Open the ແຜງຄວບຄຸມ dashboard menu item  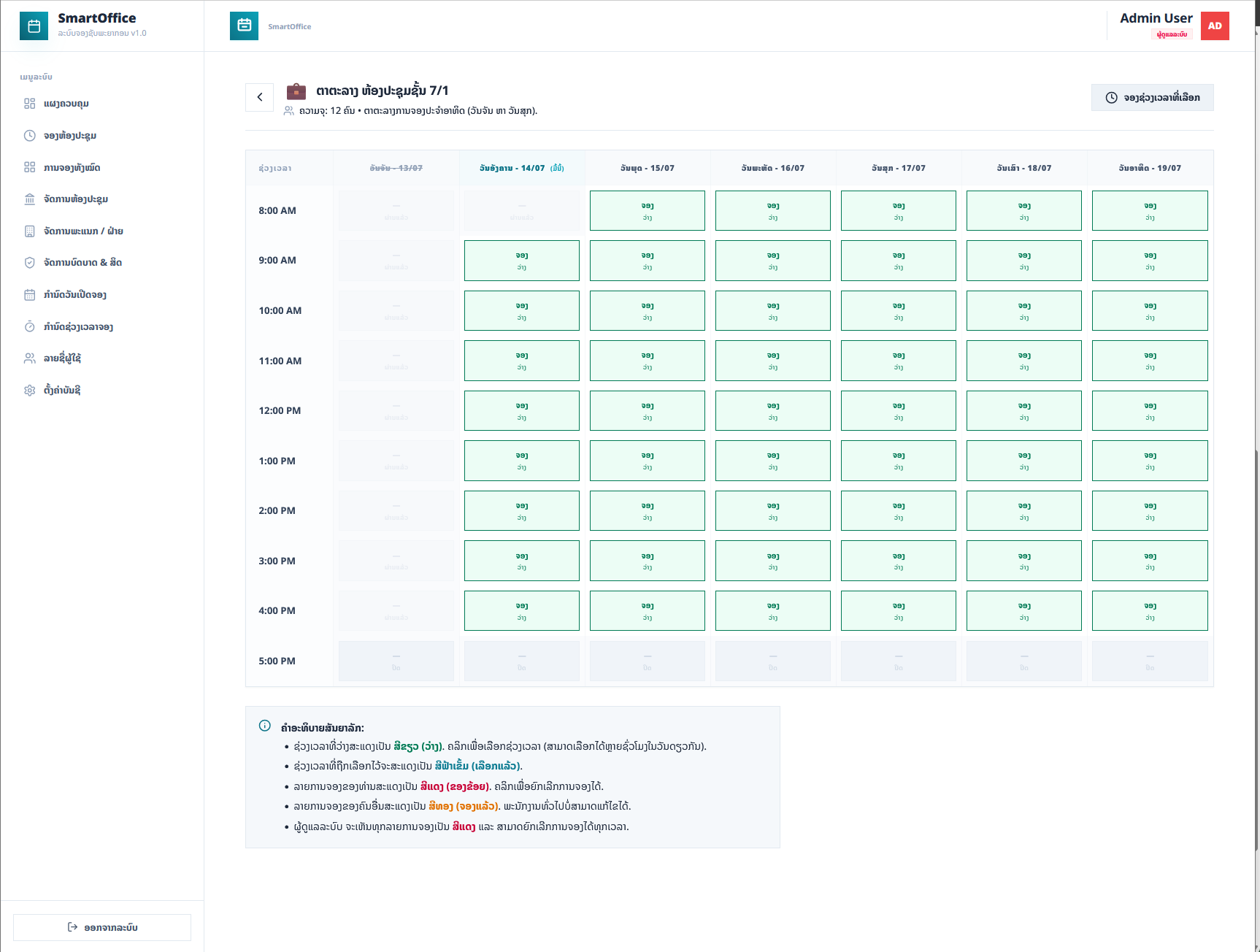tap(102, 104)
